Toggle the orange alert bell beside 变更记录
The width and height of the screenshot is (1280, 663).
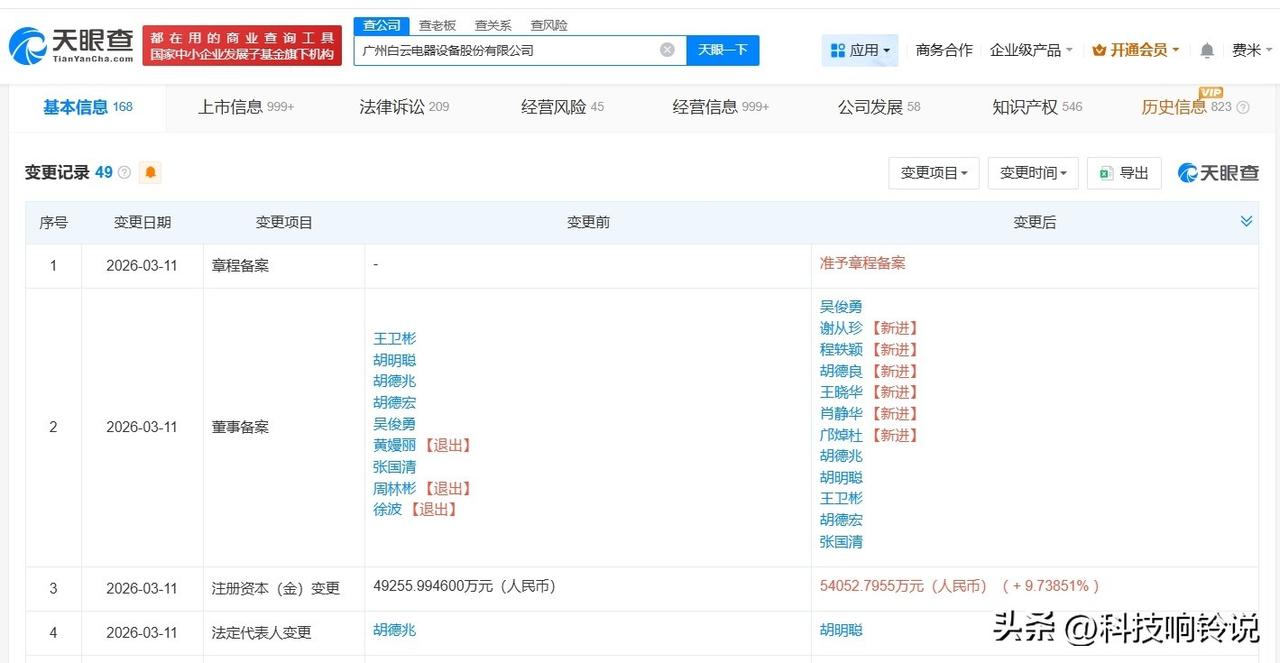(149, 172)
